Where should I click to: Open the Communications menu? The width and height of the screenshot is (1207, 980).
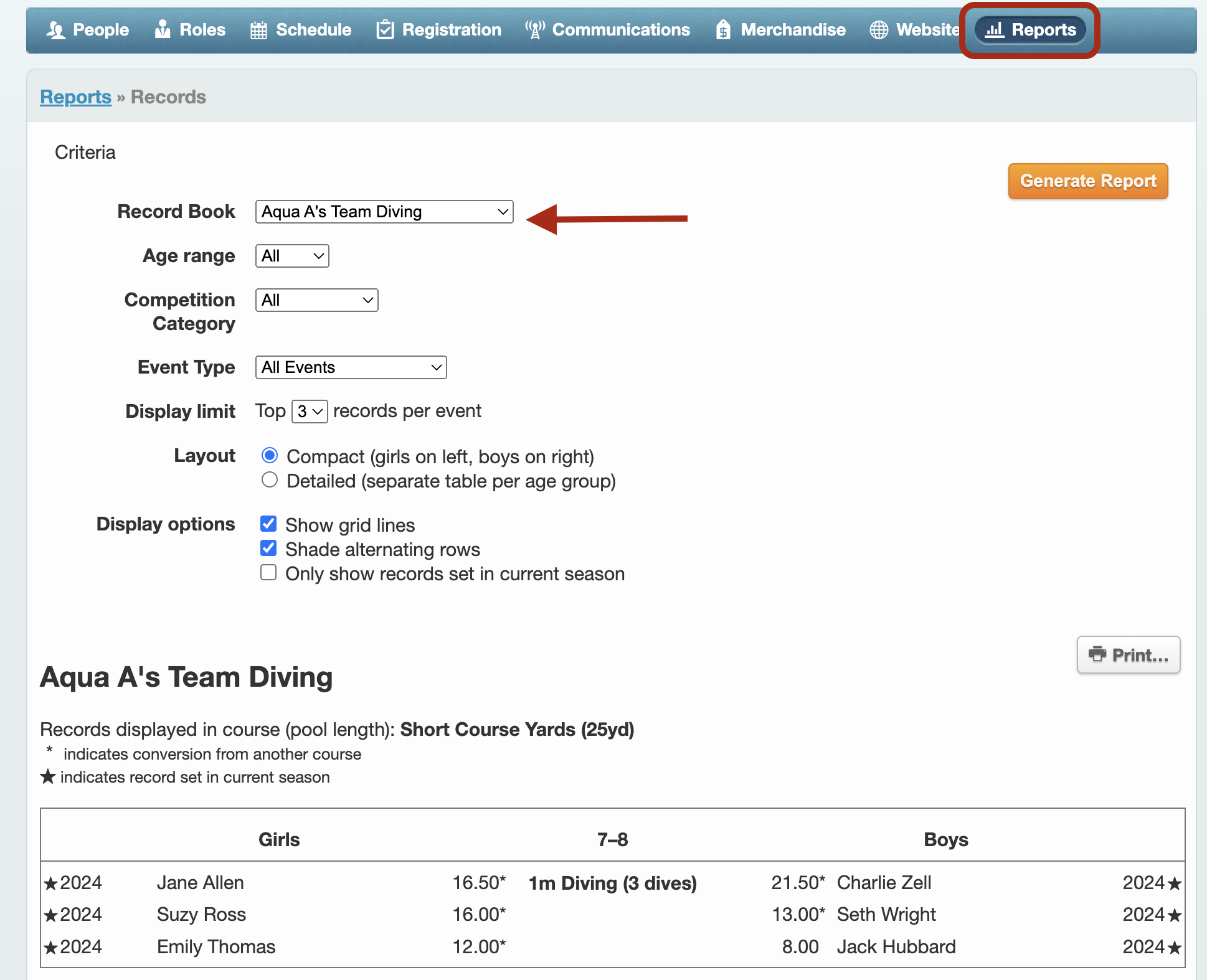[x=607, y=30]
